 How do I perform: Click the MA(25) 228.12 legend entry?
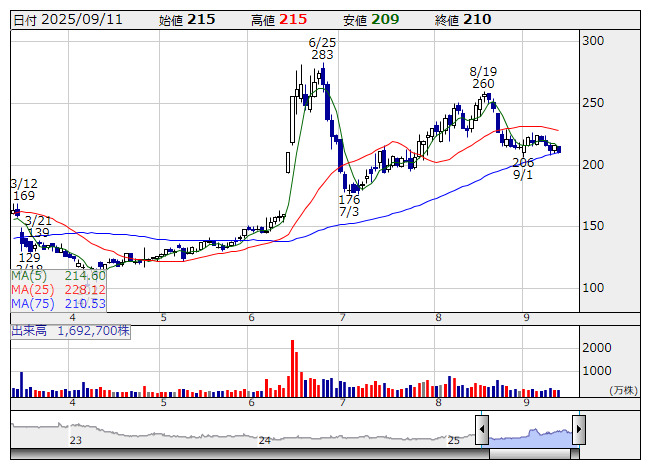click(x=58, y=289)
